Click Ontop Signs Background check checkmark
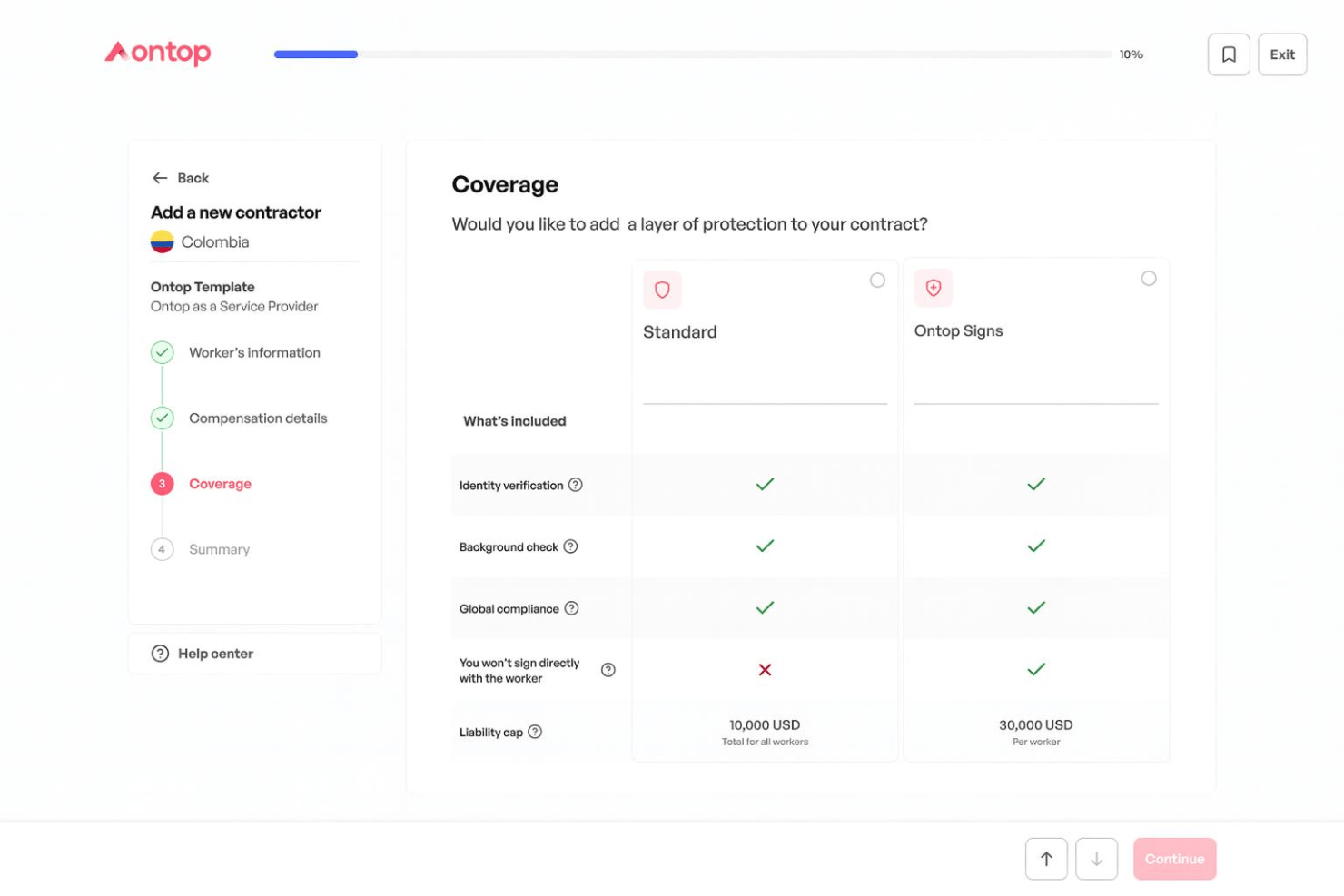1344x896 pixels. pyautogui.click(x=1036, y=546)
